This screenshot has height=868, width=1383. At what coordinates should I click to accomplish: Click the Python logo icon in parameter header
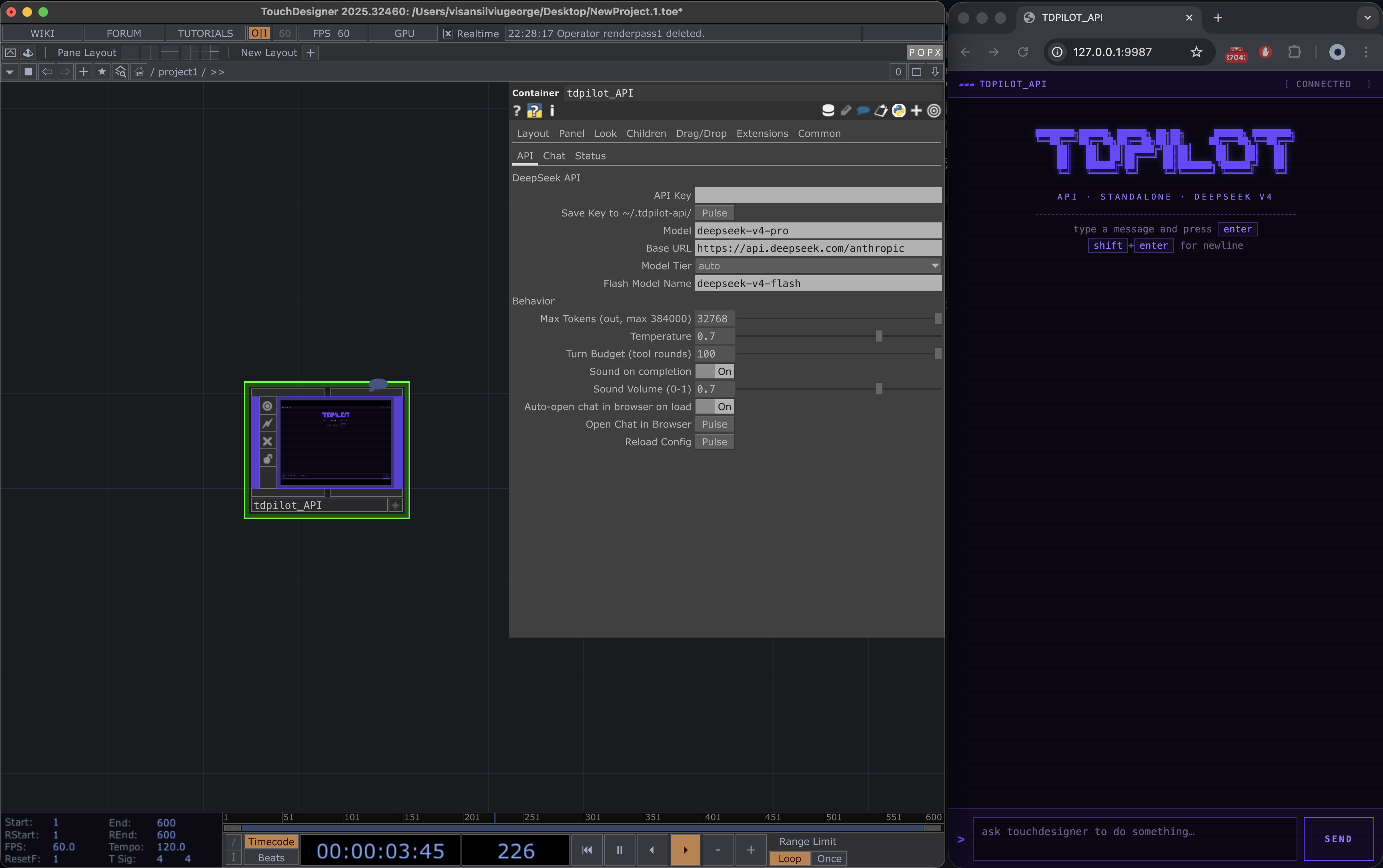(x=899, y=111)
